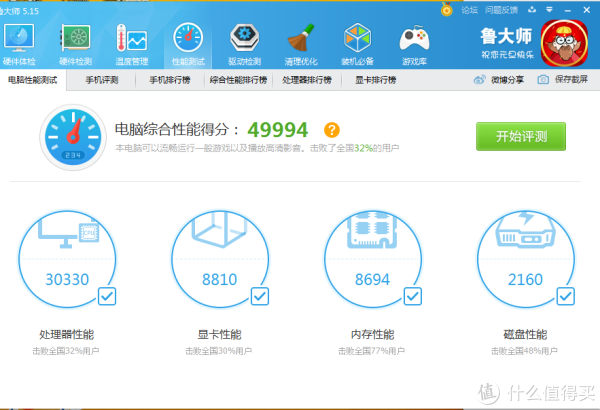Open the 游戏库 game library controller icon
The image size is (600, 410).
(x=414, y=38)
